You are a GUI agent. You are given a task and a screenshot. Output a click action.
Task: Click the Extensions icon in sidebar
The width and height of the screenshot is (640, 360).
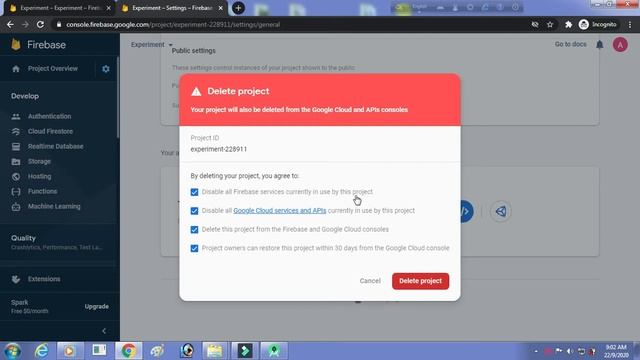16,279
